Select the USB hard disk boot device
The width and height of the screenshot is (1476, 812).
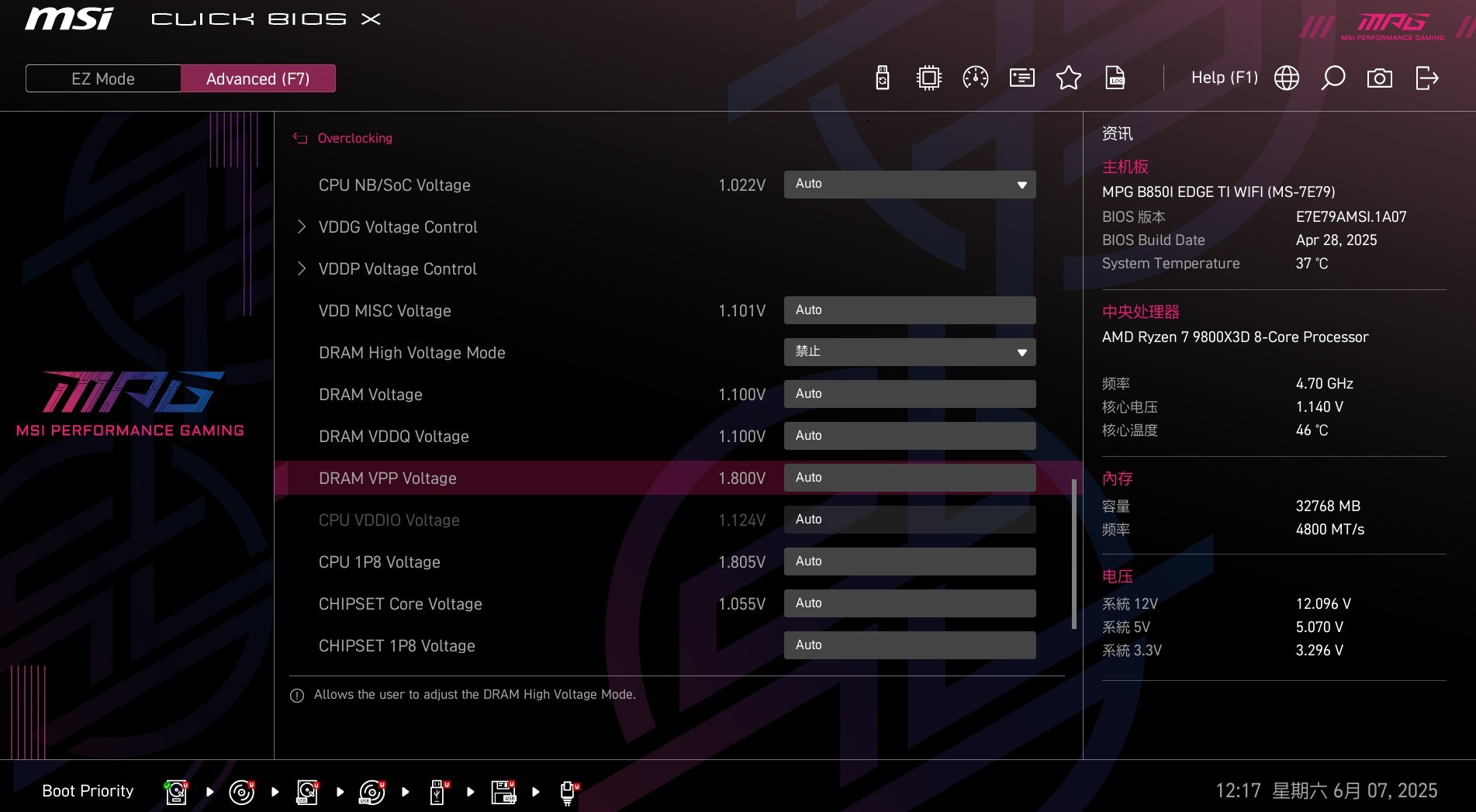307,792
